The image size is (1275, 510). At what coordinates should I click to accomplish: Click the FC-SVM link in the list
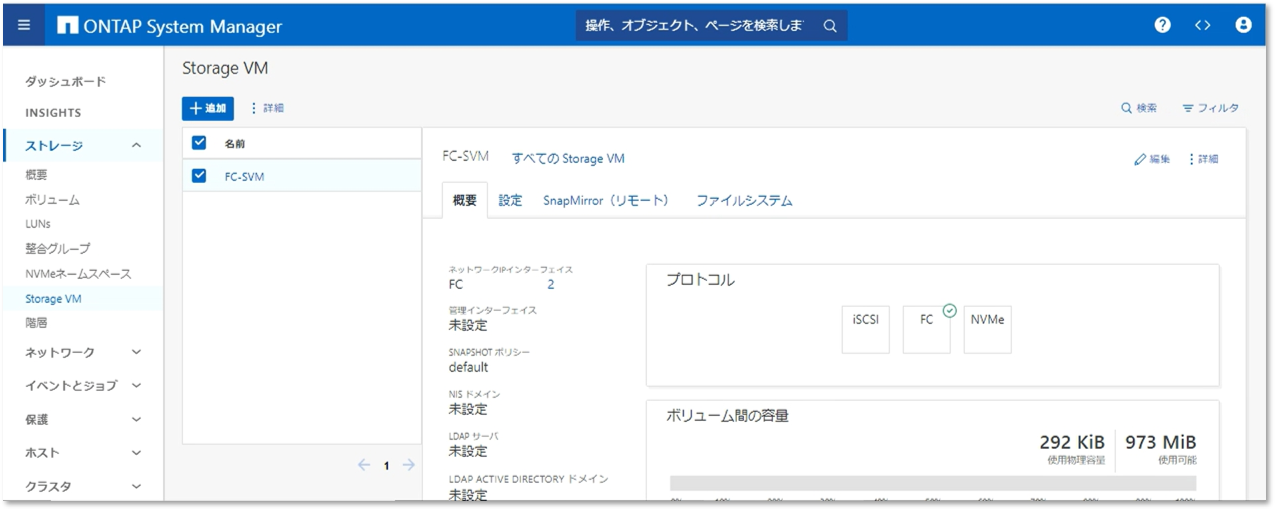coord(244,176)
